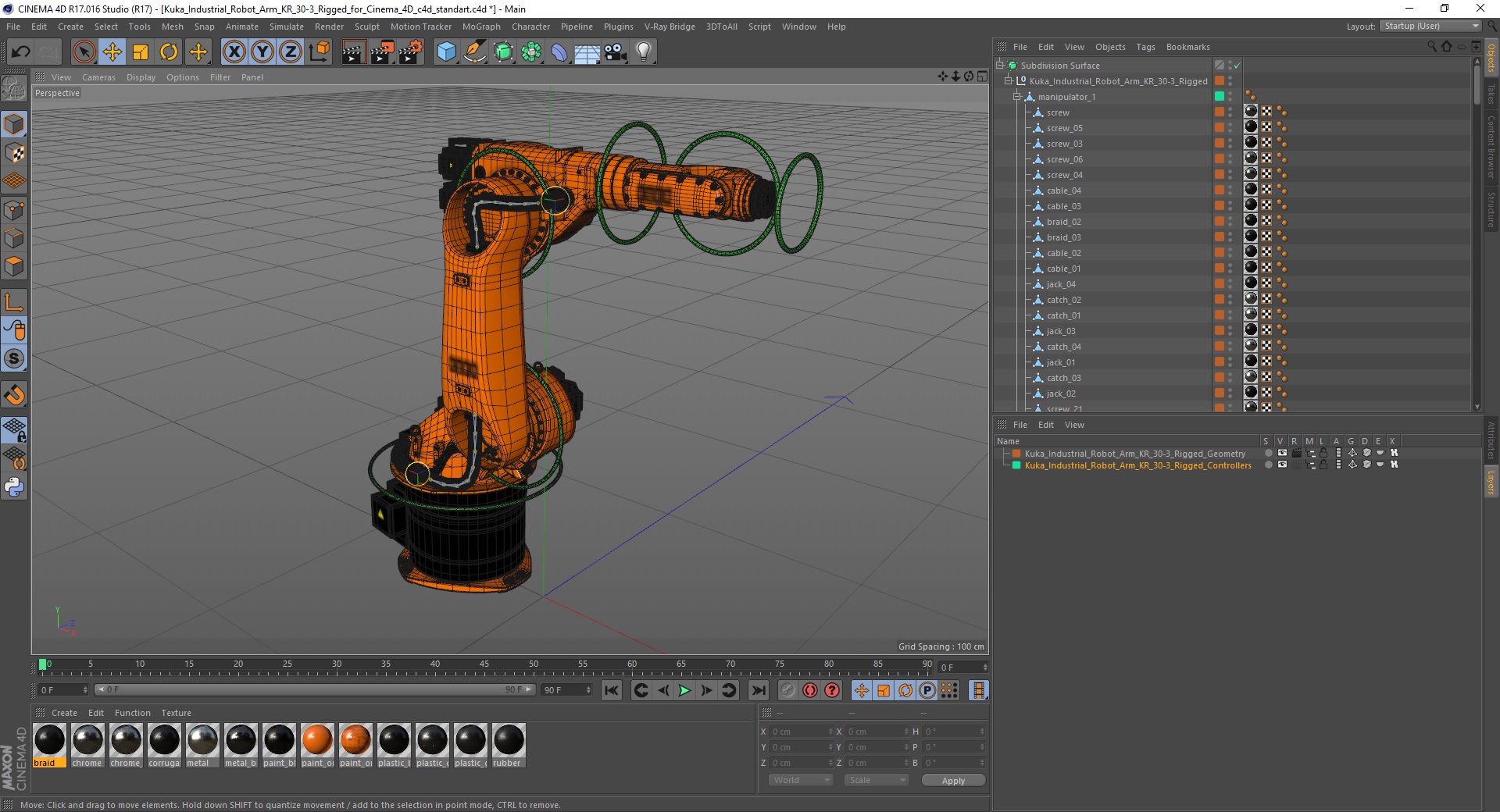1500x812 pixels.
Task: Toggle the position key recording button
Action: pyautogui.click(x=861, y=690)
